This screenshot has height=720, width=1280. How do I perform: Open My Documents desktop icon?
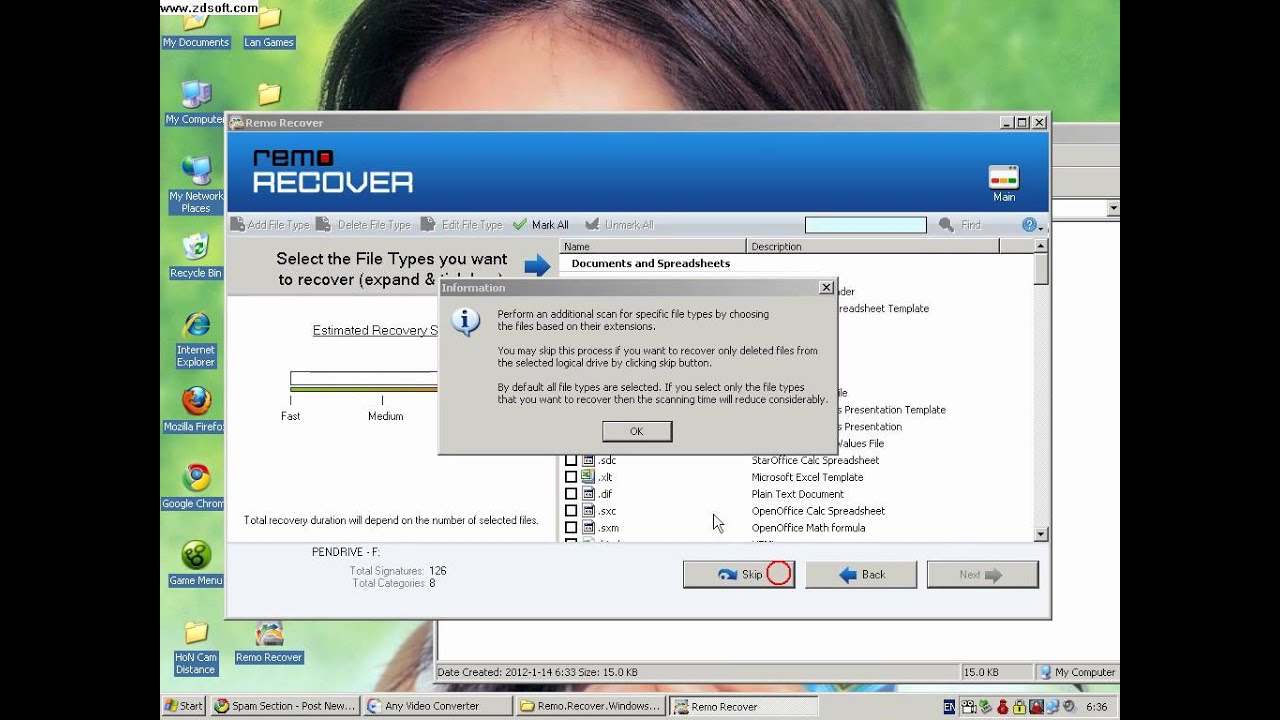point(196,28)
